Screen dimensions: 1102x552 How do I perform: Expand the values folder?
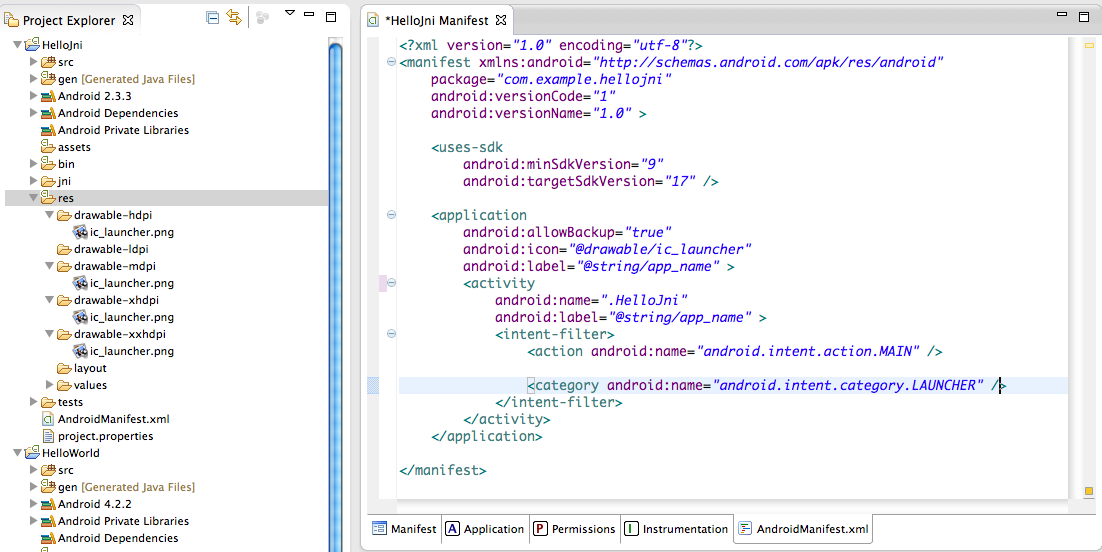(49, 385)
